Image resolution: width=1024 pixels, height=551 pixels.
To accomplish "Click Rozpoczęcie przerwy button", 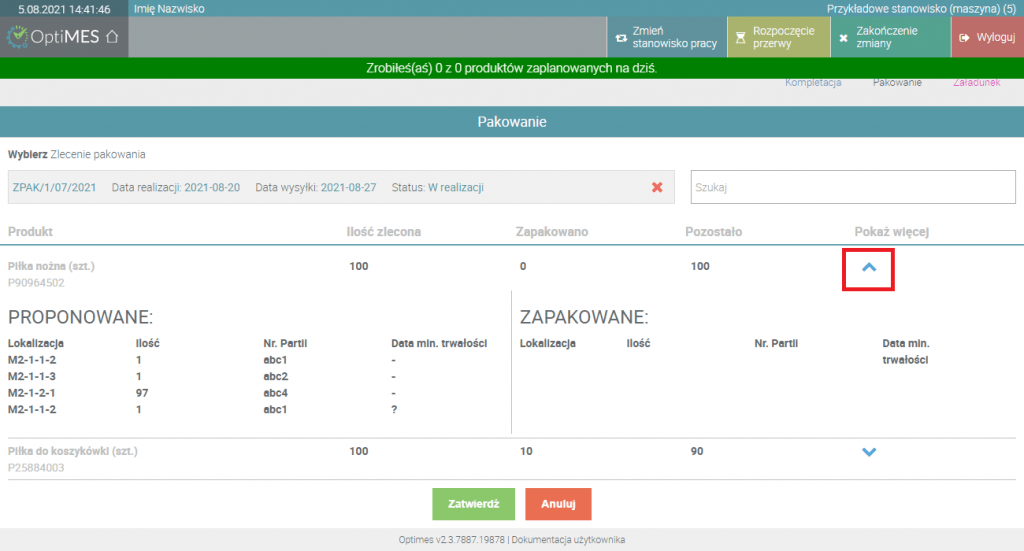I will [x=779, y=37].
